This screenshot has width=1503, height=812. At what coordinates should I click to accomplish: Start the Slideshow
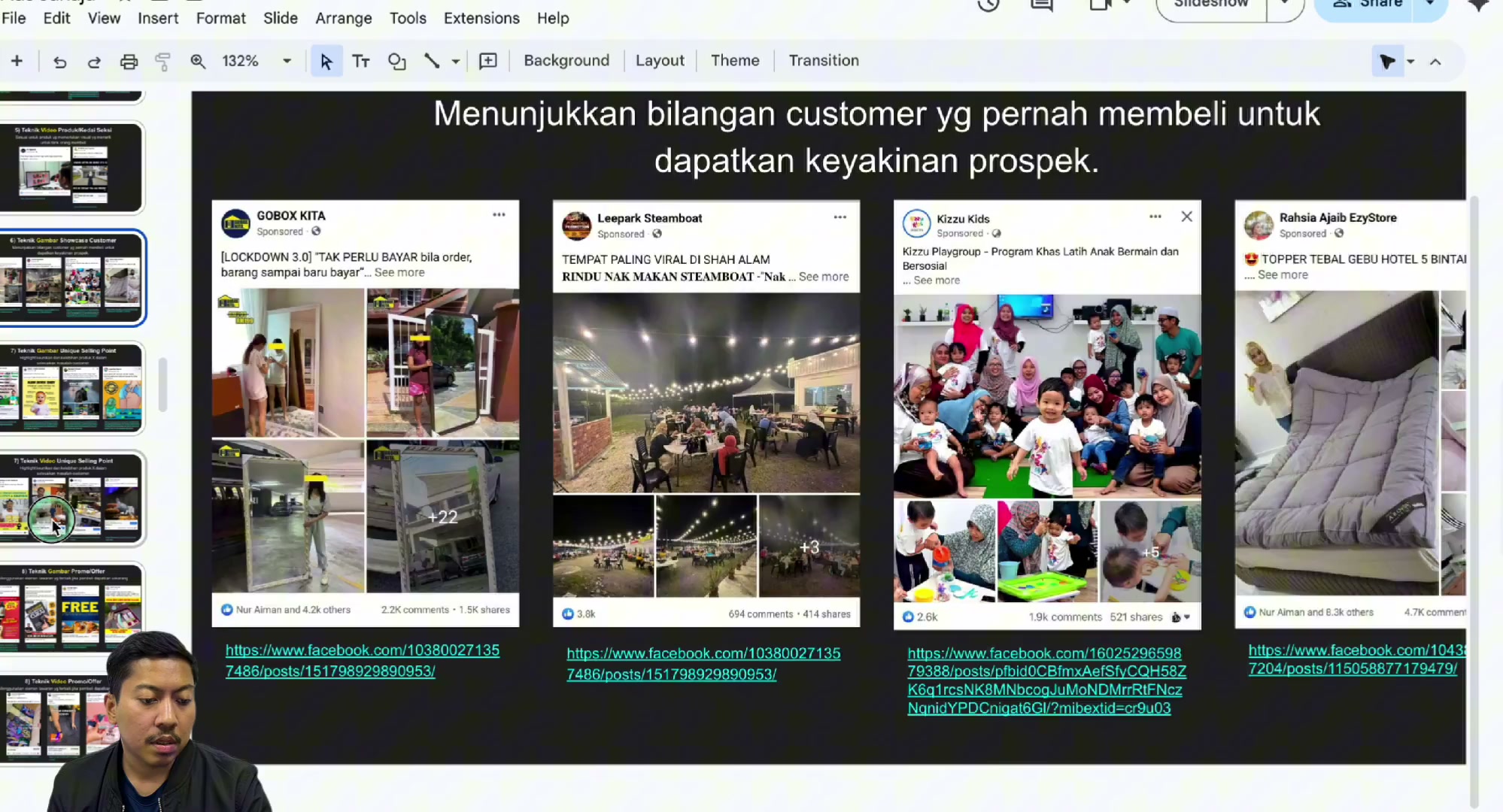[1211, 5]
